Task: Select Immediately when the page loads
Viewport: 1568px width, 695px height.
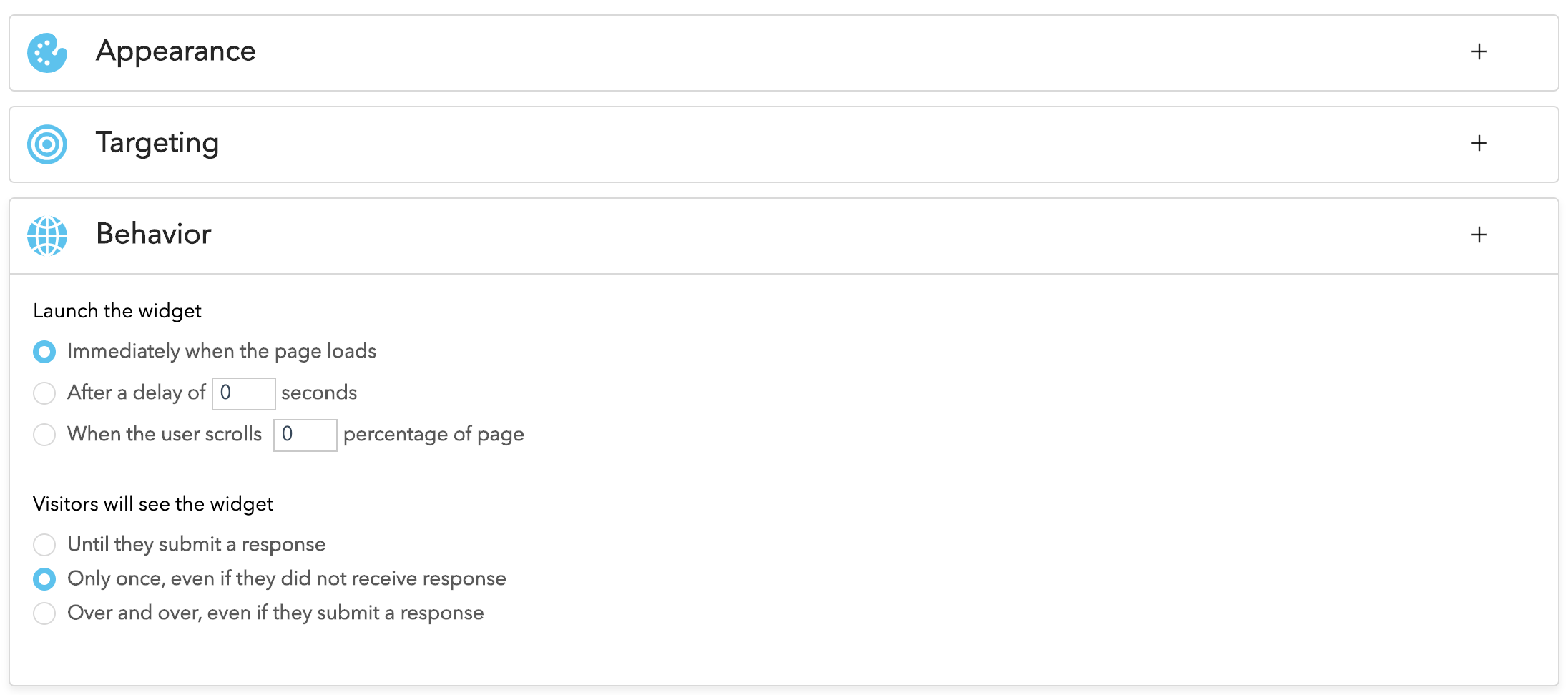Action: [44, 352]
